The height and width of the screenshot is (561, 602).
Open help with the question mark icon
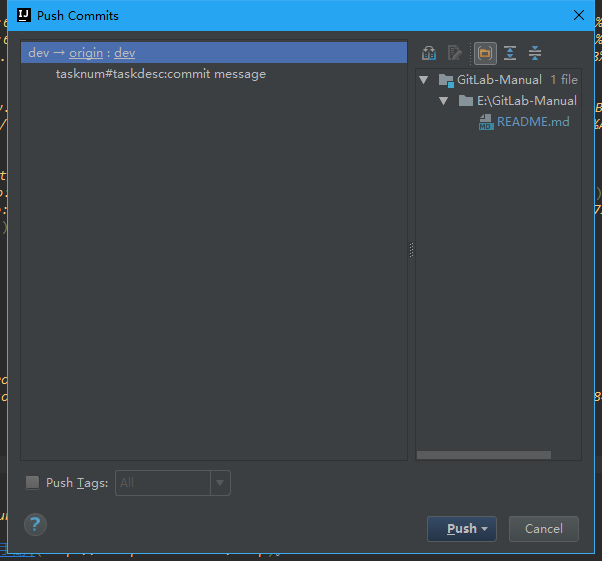(x=35, y=524)
